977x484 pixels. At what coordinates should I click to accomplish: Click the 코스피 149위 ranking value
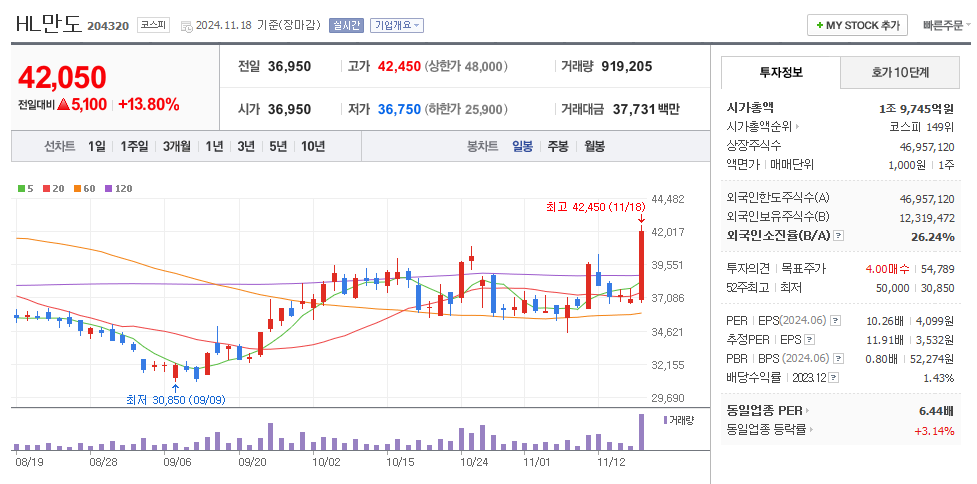(x=922, y=126)
